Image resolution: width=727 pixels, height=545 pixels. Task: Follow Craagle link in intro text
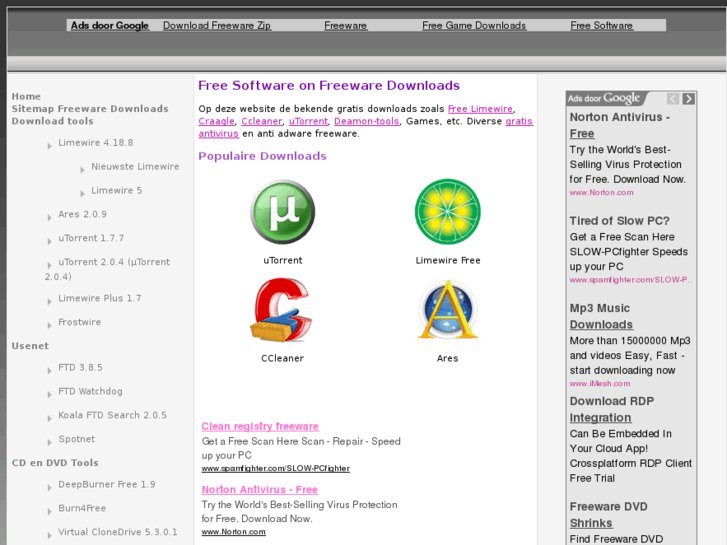217,122
